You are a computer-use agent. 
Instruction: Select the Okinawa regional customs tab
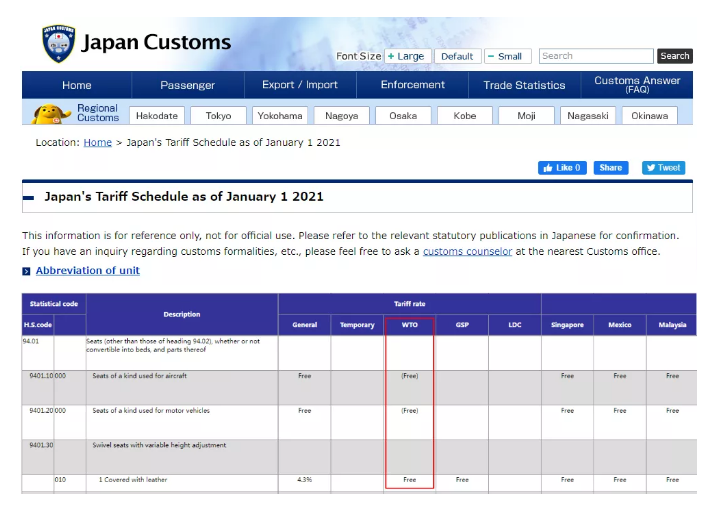[649, 115]
